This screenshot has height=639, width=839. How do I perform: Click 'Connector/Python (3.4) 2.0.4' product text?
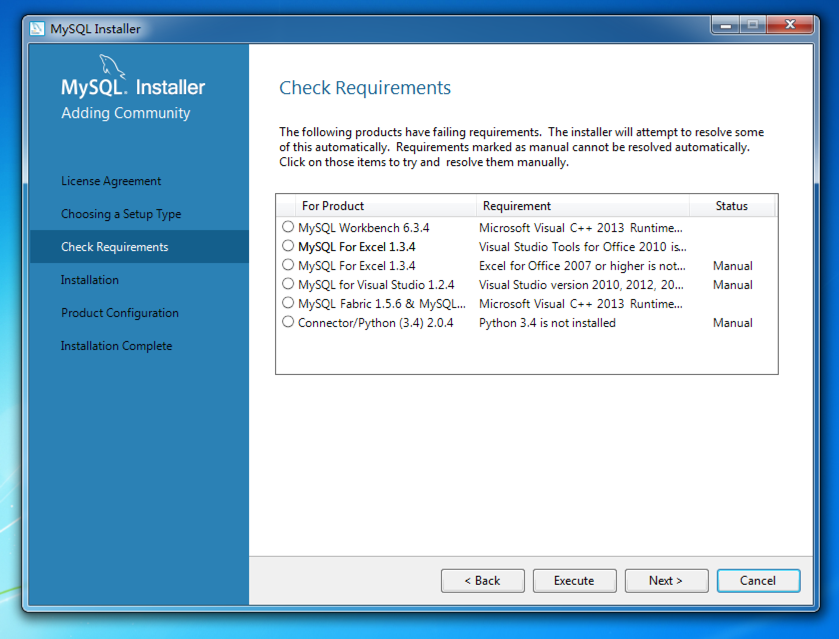click(376, 323)
